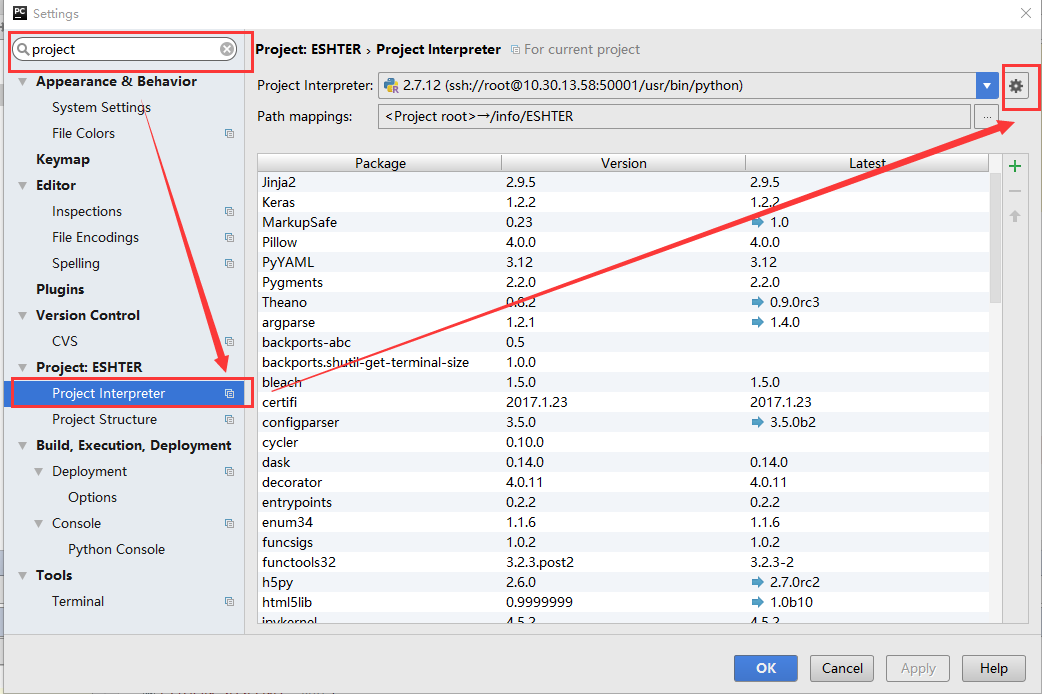1042x694 pixels.
Task: Click into the settings search field
Action: (x=125, y=49)
